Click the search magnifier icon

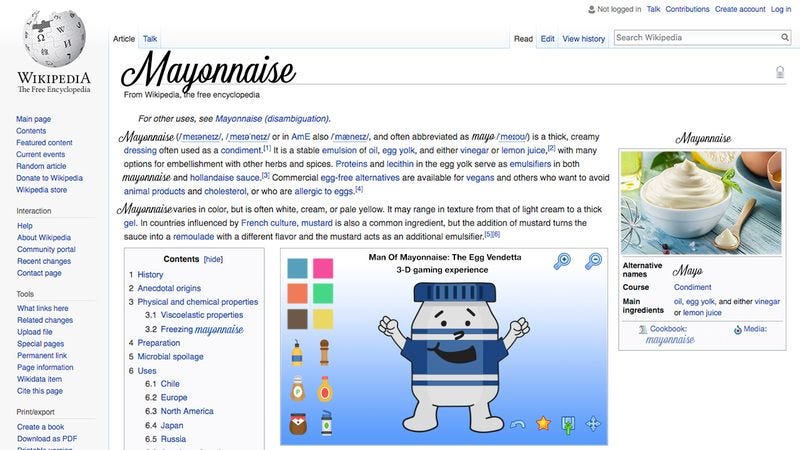785,37
